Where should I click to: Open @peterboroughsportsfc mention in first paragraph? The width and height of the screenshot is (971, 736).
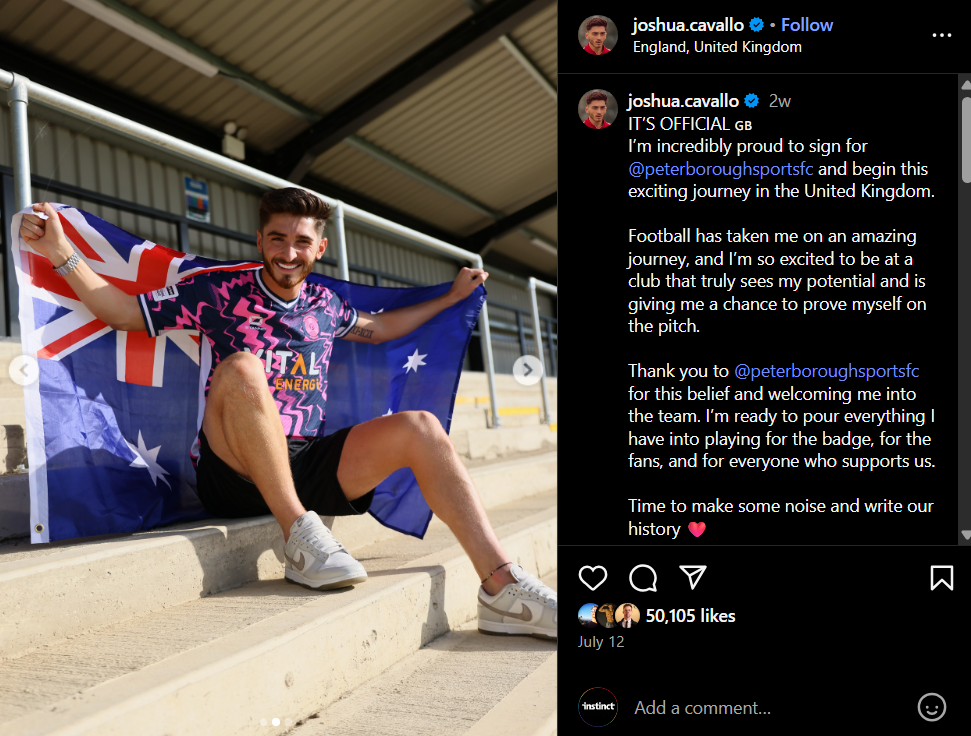click(720, 168)
